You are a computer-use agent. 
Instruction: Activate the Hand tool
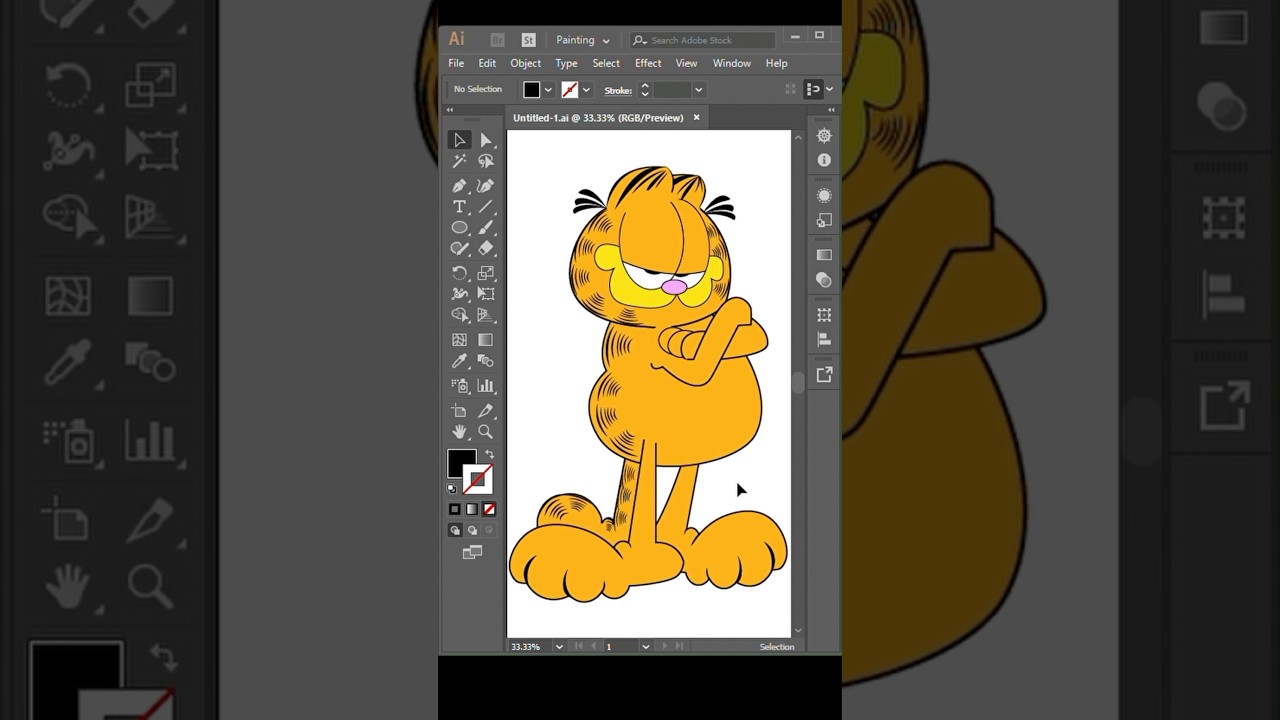[x=459, y=432]
